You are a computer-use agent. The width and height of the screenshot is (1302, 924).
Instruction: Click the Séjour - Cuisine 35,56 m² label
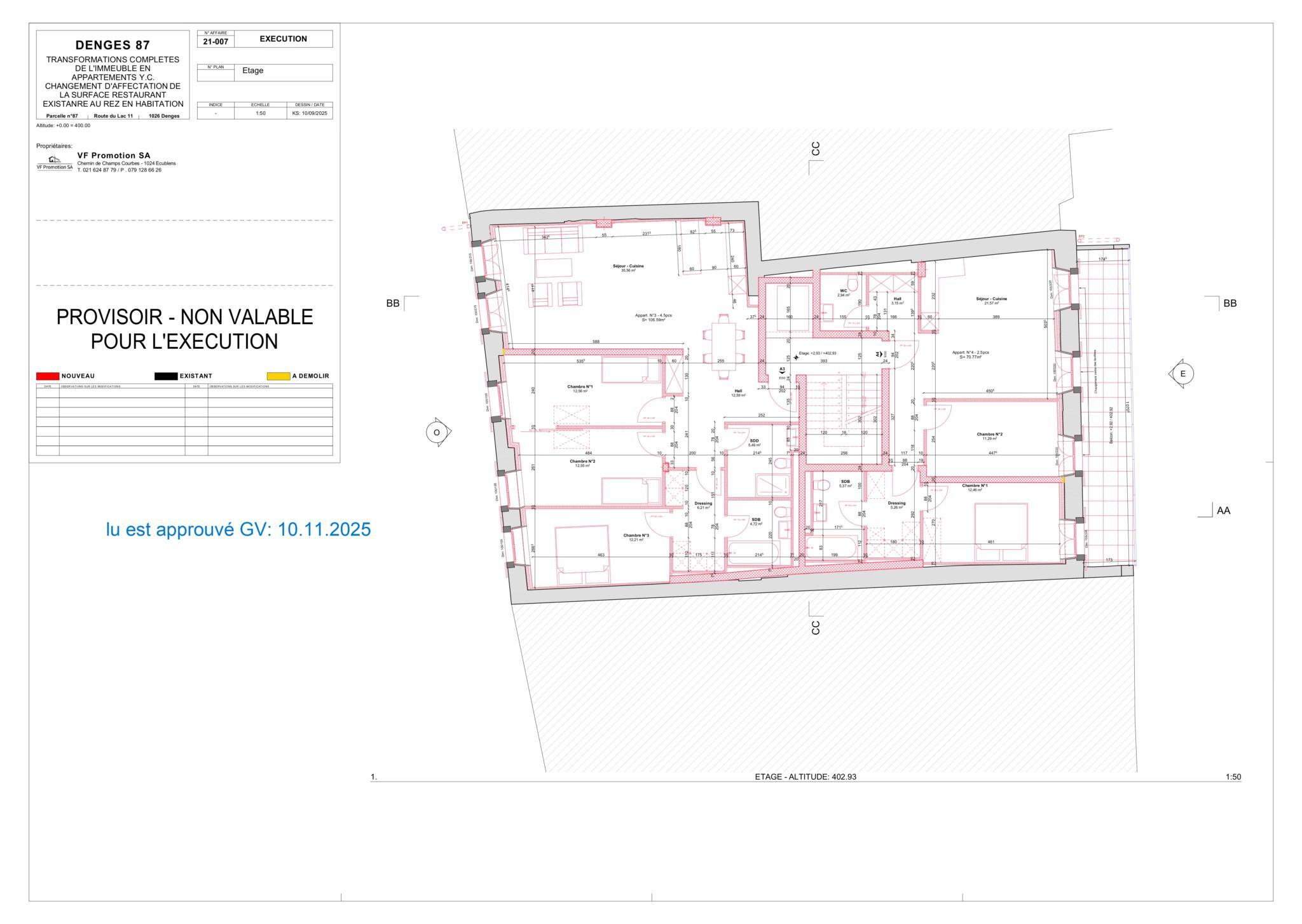(x=628, y=268)
